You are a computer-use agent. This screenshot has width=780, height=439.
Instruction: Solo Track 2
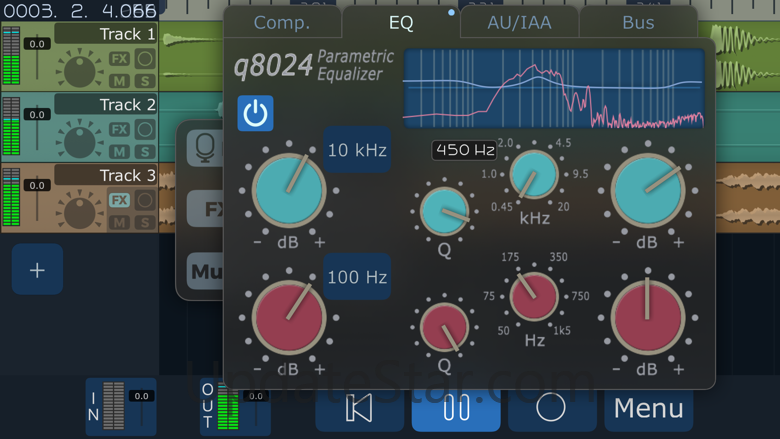[x=145, y=151]
